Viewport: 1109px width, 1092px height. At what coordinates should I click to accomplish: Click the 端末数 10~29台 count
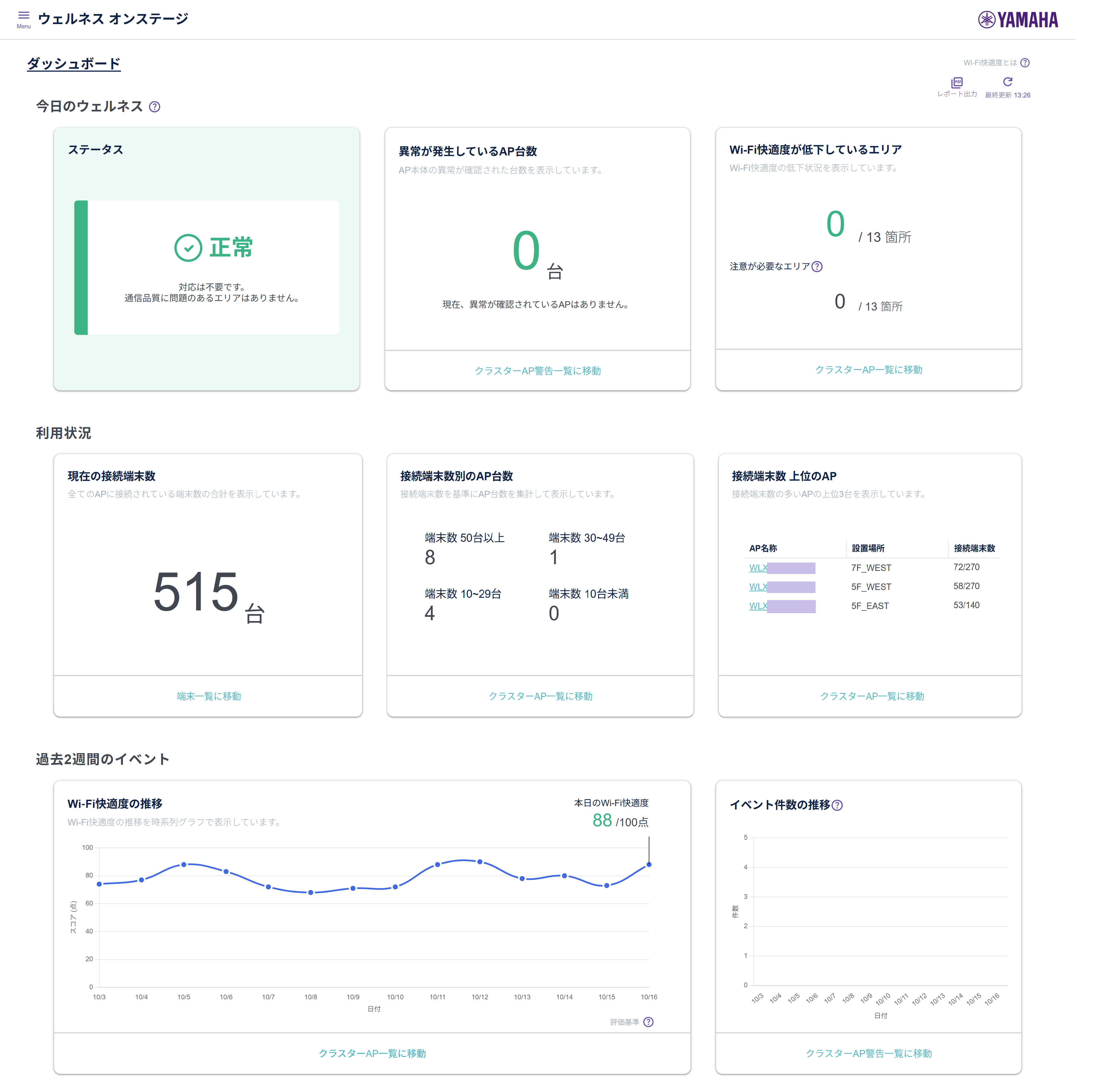point(430,613)
